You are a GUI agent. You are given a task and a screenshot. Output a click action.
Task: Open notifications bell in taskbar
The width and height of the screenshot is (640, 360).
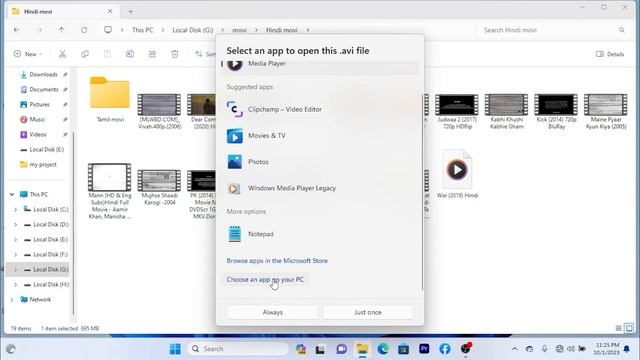[x=627, y=349]
